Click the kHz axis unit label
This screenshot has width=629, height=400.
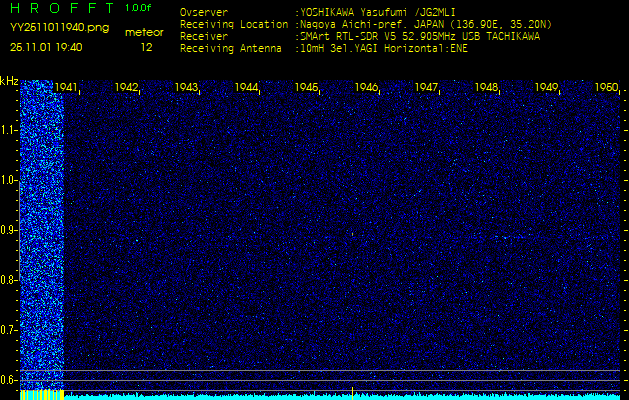click(x=9, y=81)
